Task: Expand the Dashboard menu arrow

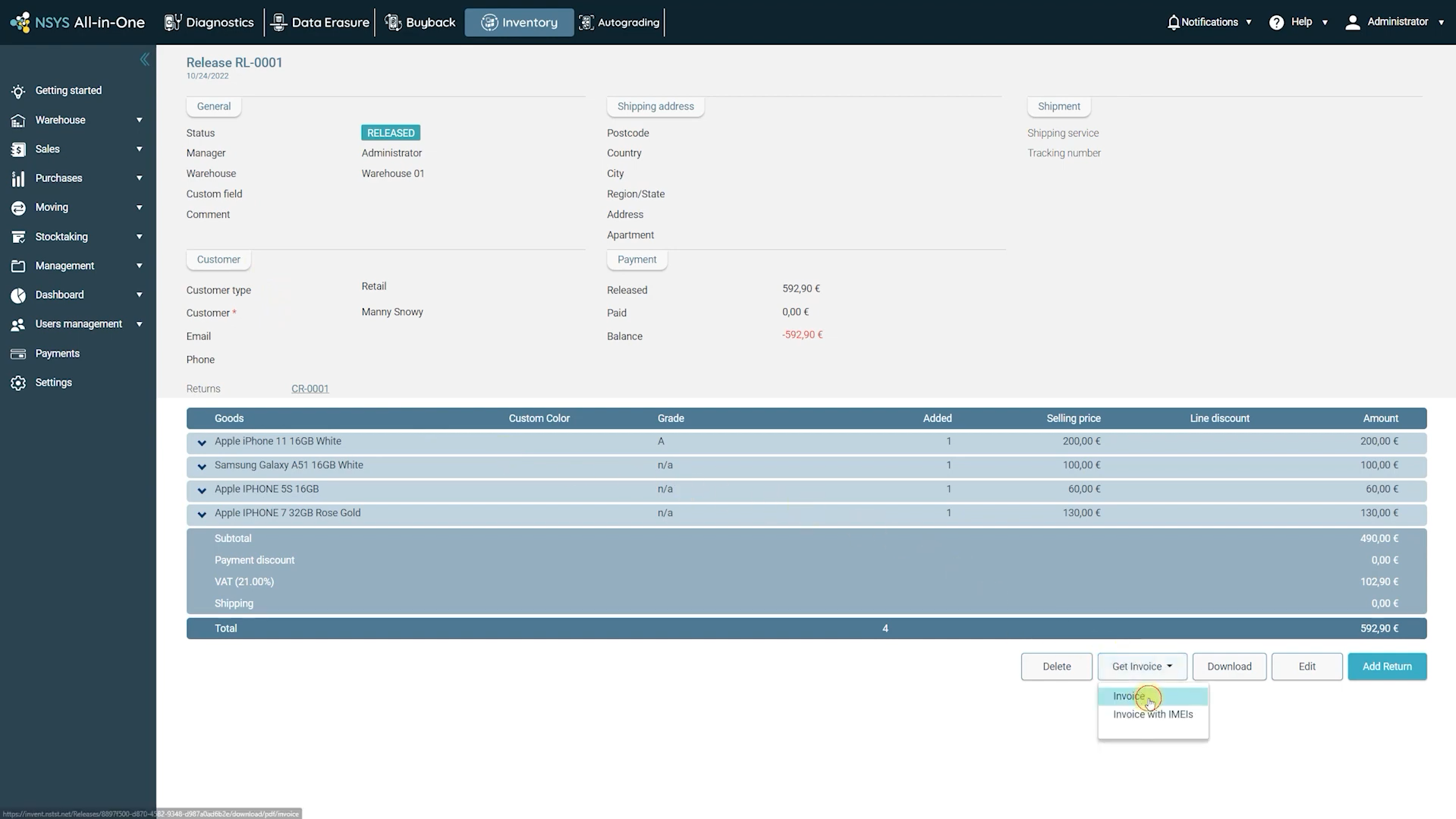Action: tap(139, 295)
